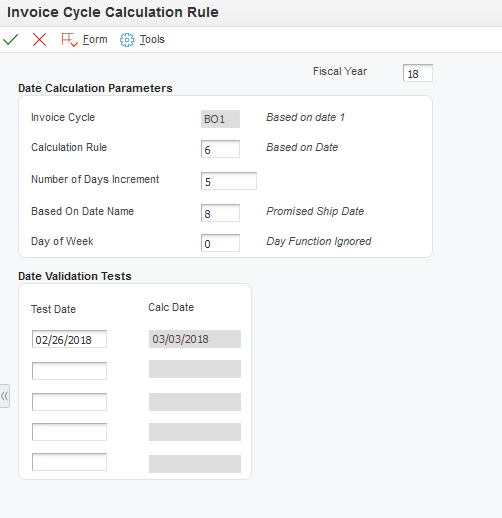Click the fourth empty Test Date field

(x=69, y=432)
